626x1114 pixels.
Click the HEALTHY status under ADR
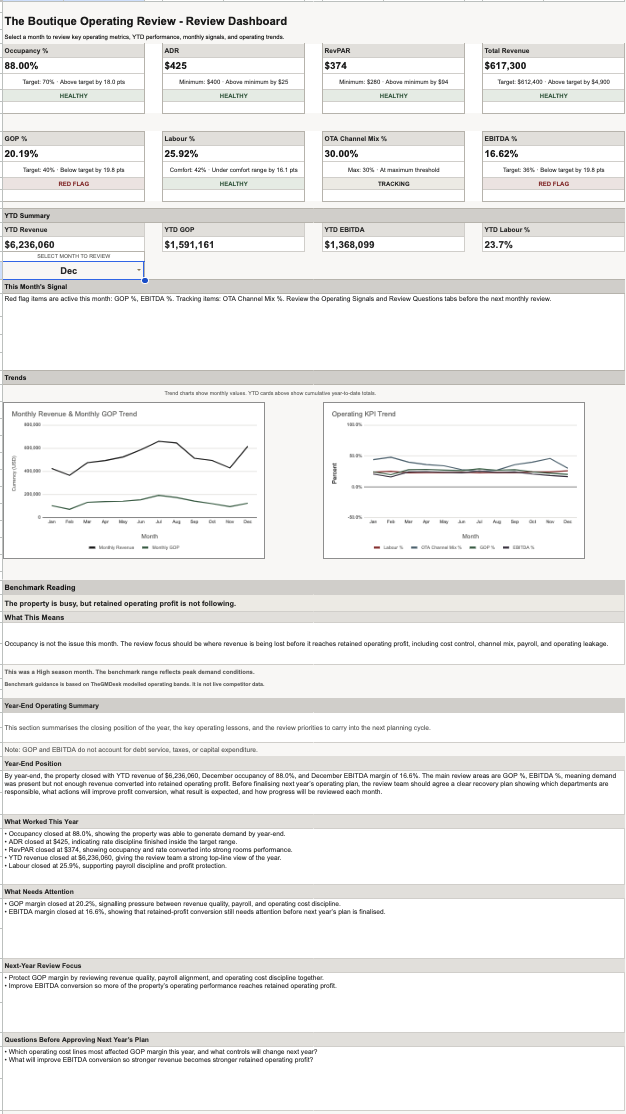234,96
